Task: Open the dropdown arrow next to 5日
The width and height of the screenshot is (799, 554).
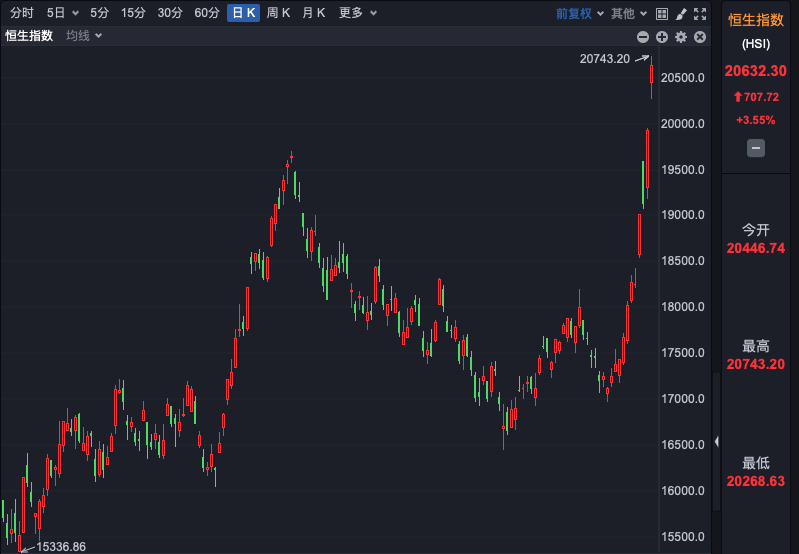Action: pyautogui.click(x=75, y=13)
